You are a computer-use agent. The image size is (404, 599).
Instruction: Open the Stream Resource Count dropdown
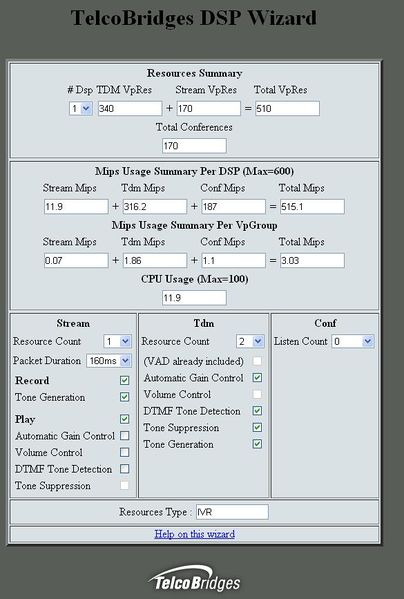[117, 341]
